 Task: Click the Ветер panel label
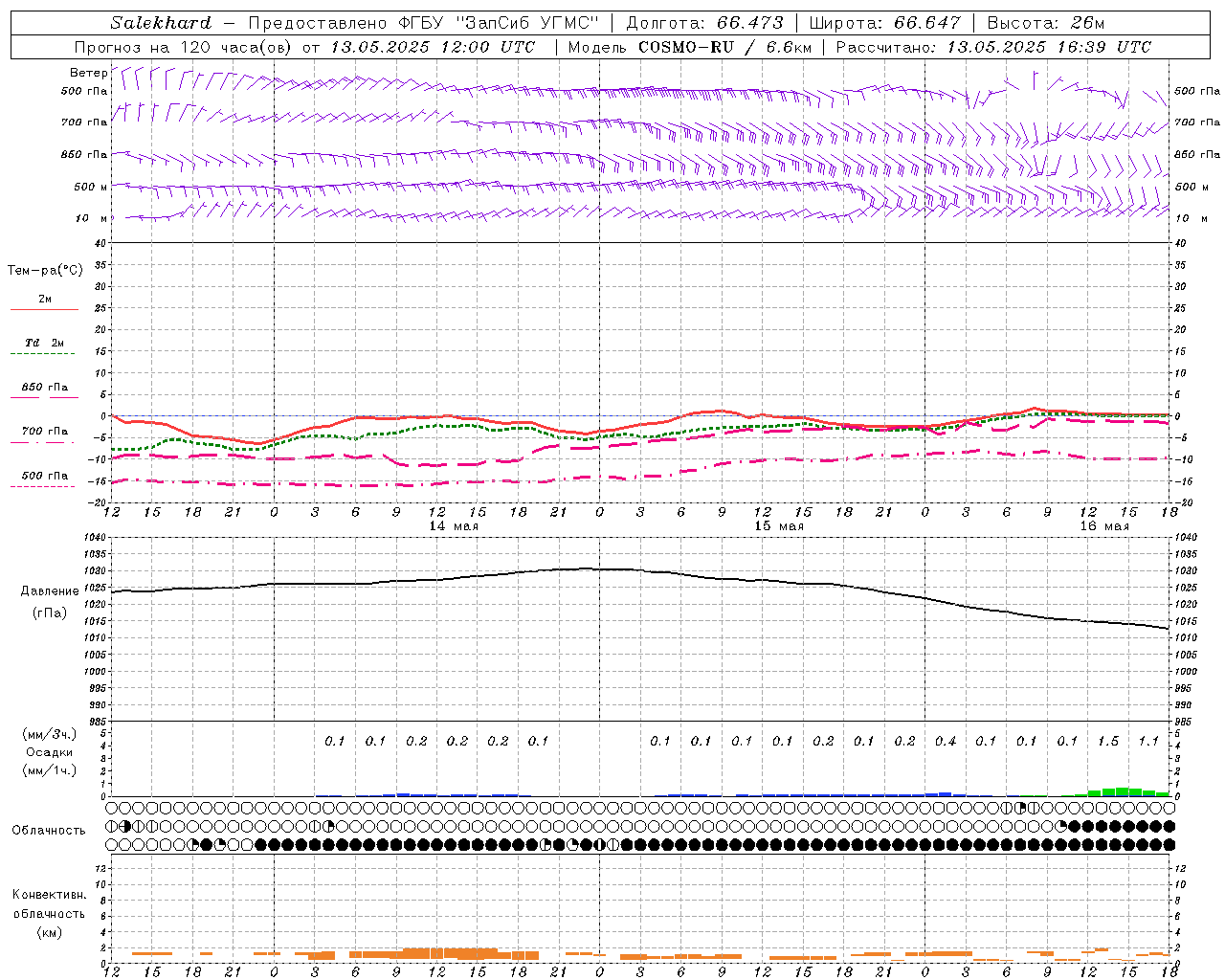coord(88,73)
